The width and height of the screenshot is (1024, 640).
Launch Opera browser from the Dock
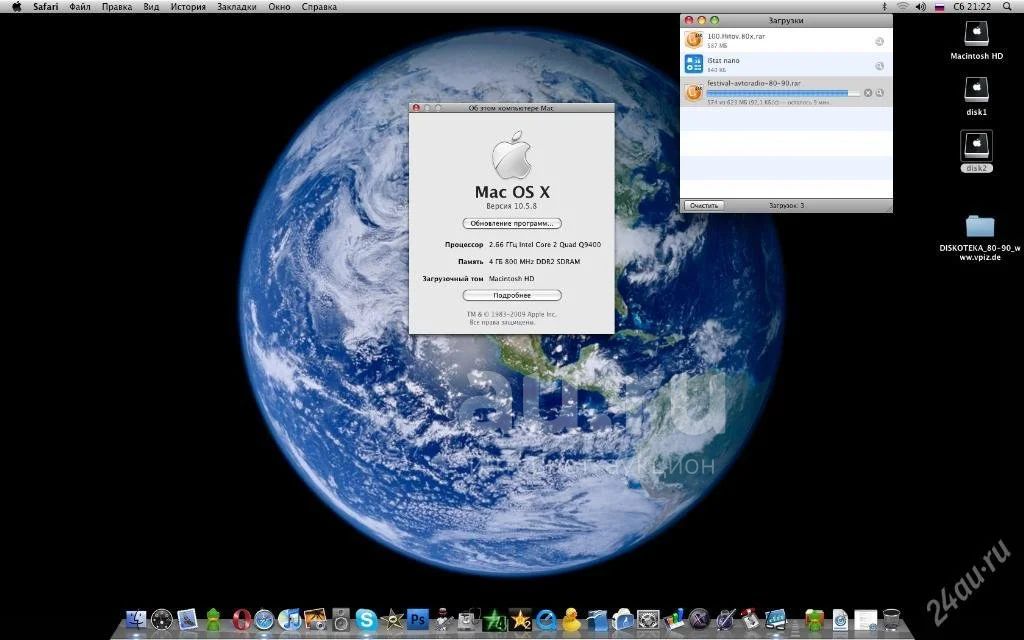coord(241,619)
